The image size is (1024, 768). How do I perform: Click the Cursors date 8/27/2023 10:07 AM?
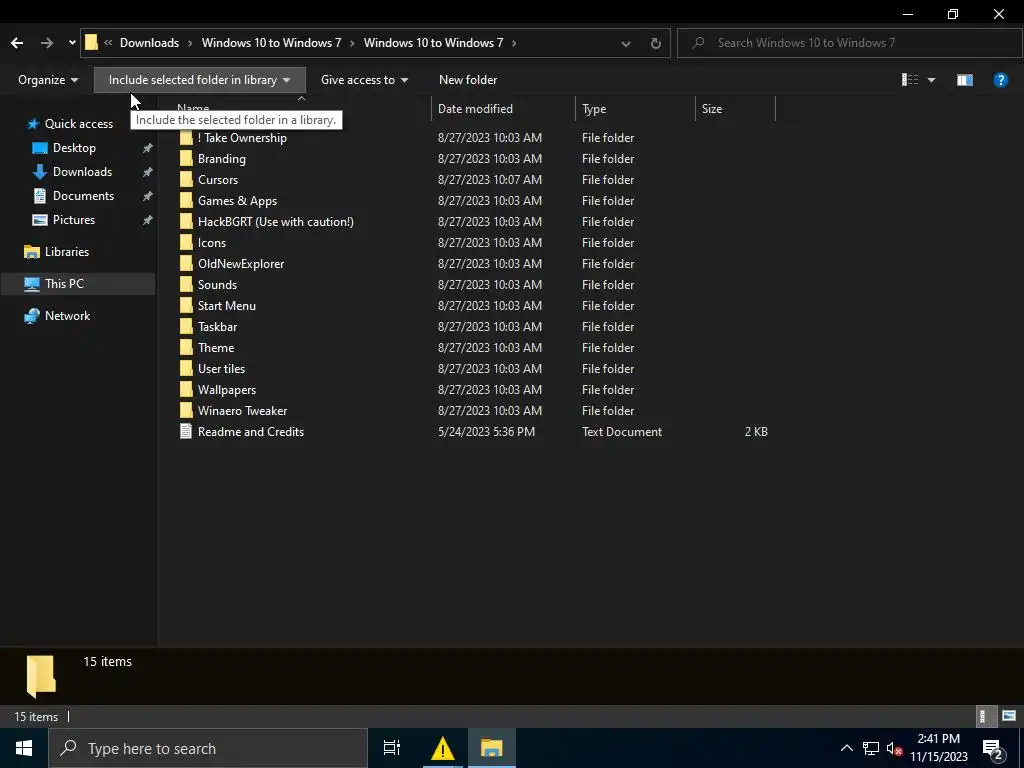490,180
